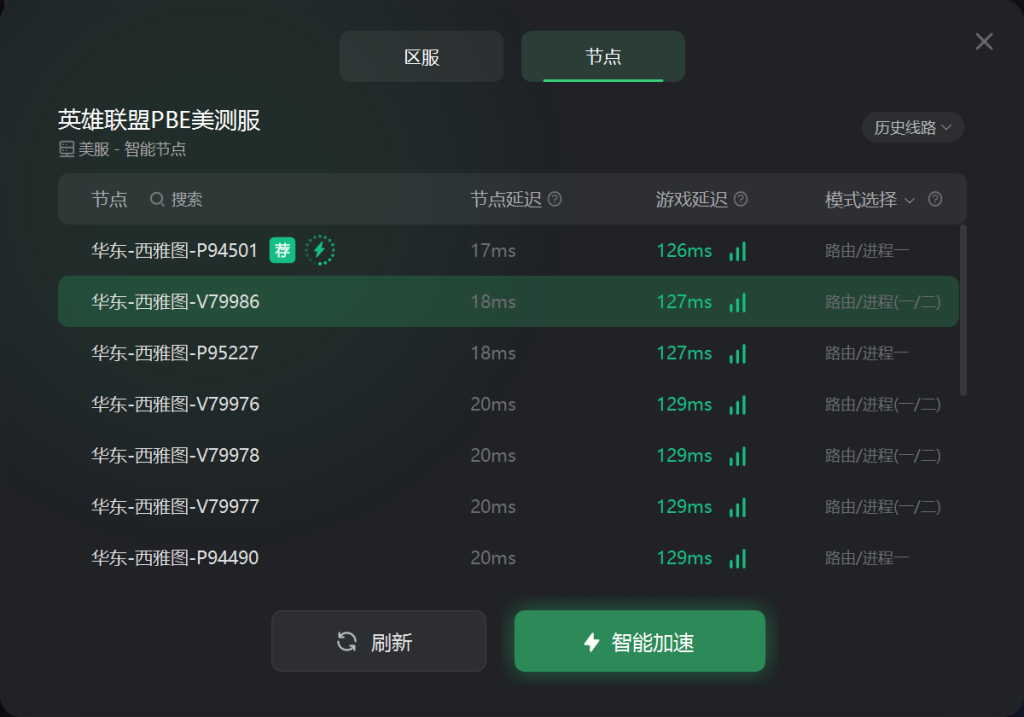The height and width of the screenshot is (717, 1024).
Task: Click the help icon next to 模式选择
Action: pyautogui.click(x=935, y=199)
